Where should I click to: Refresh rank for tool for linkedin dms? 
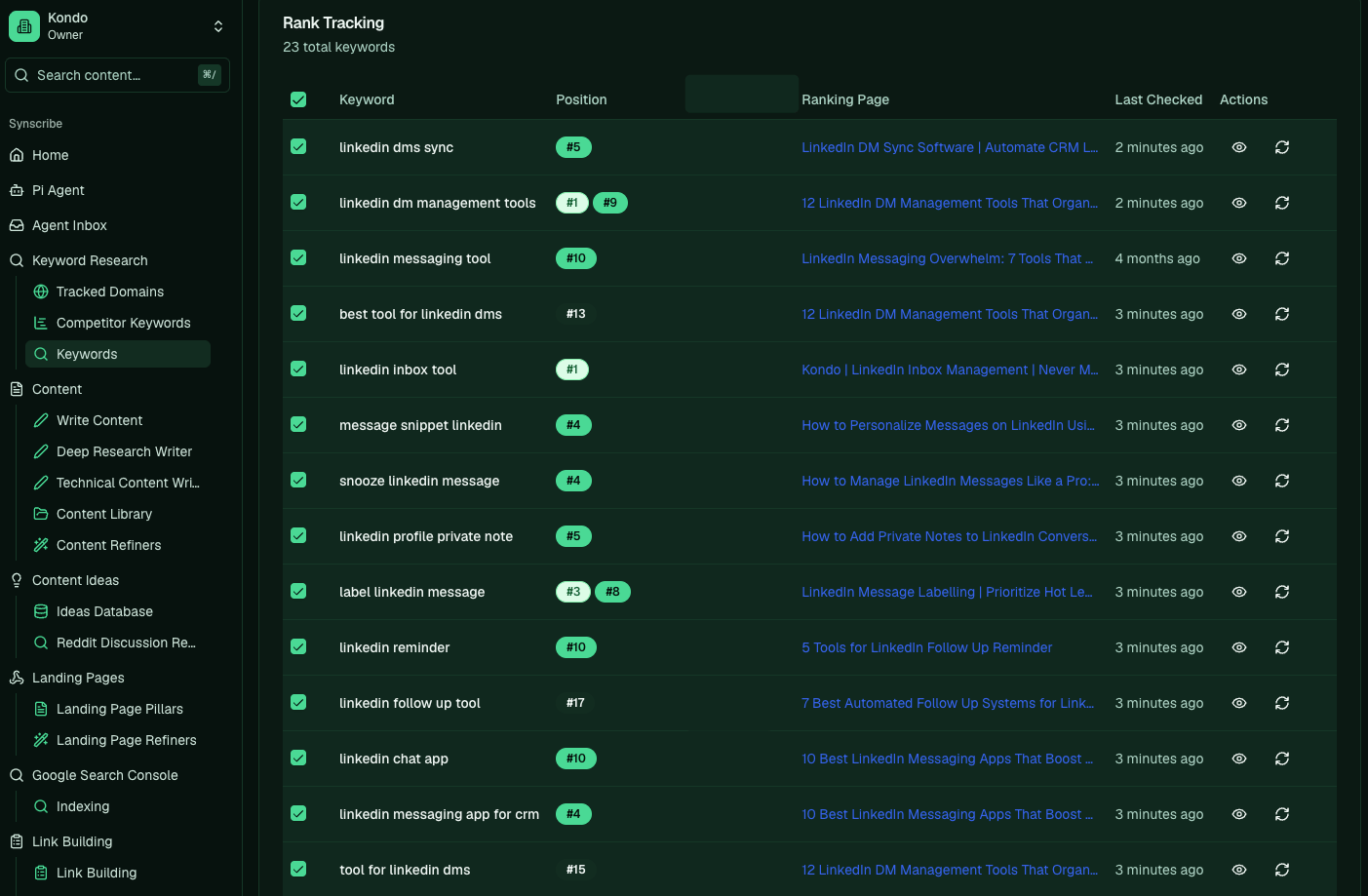1282,870
